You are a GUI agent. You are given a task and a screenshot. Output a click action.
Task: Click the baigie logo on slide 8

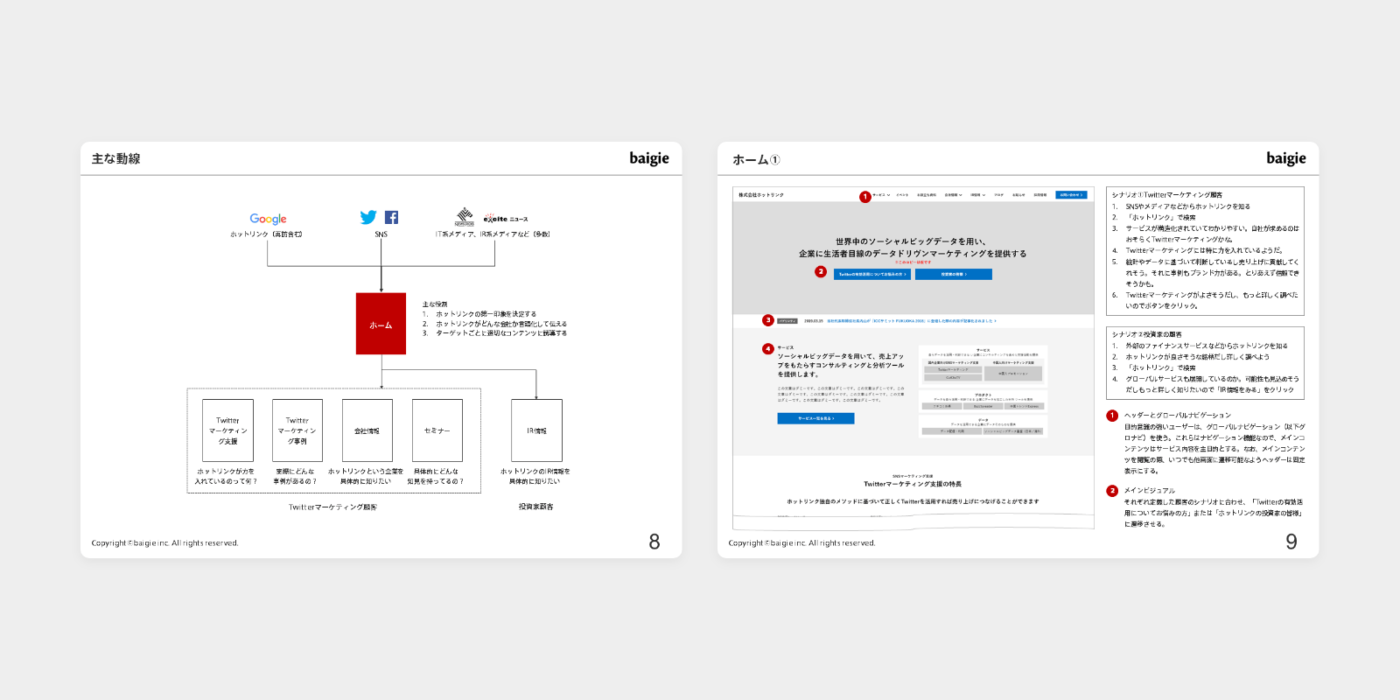tap(649, 158)
